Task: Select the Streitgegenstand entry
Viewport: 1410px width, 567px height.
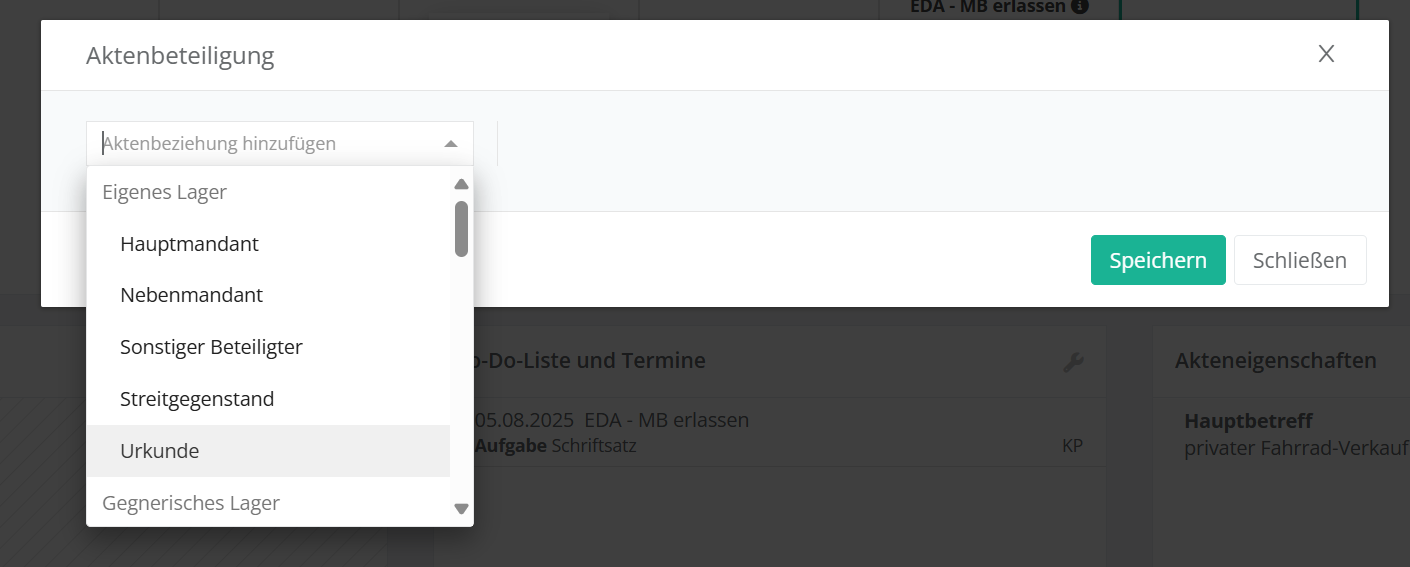Action: (197, 400)
